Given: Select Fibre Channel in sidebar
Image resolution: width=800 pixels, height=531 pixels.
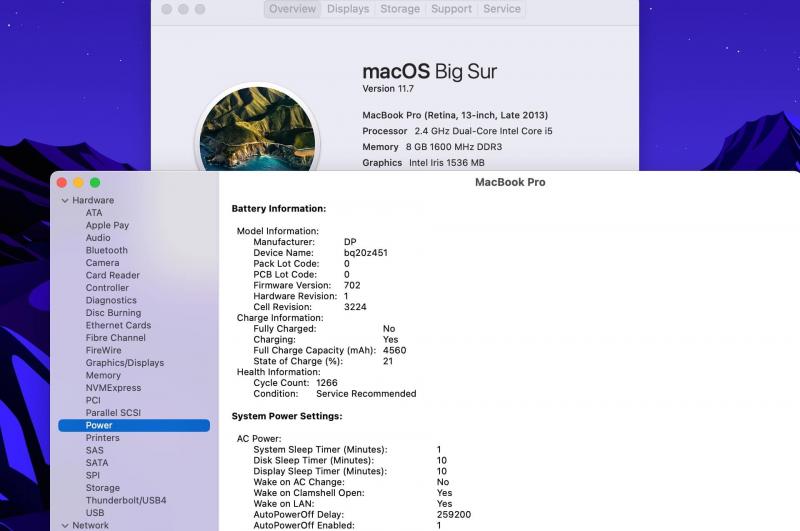Looking at the screenshot, I should point(116,338).
